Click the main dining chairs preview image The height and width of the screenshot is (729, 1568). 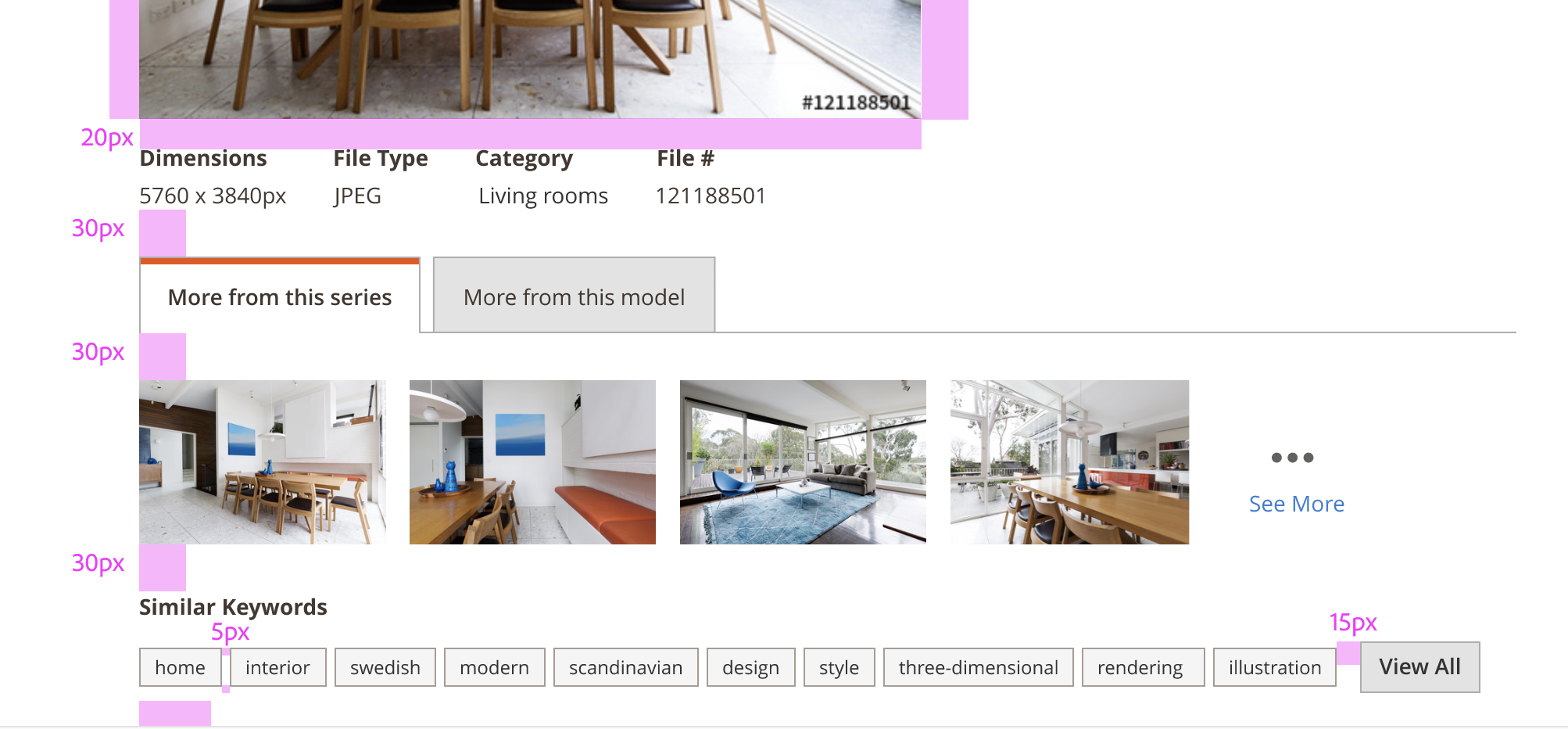click(530, 59)
